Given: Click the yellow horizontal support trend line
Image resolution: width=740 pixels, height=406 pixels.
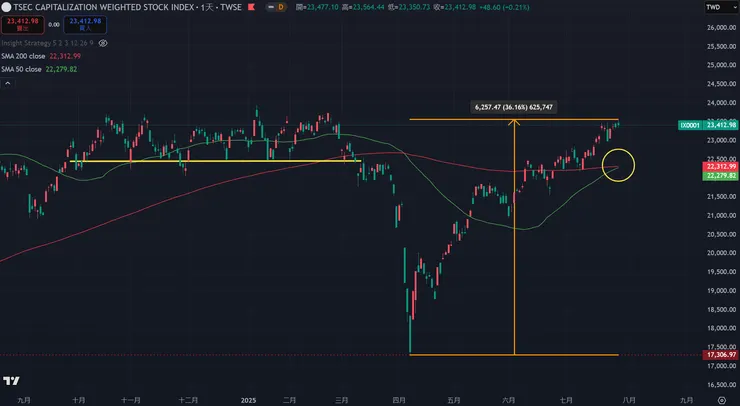Looking at the screenshot, I should point(215,161).
